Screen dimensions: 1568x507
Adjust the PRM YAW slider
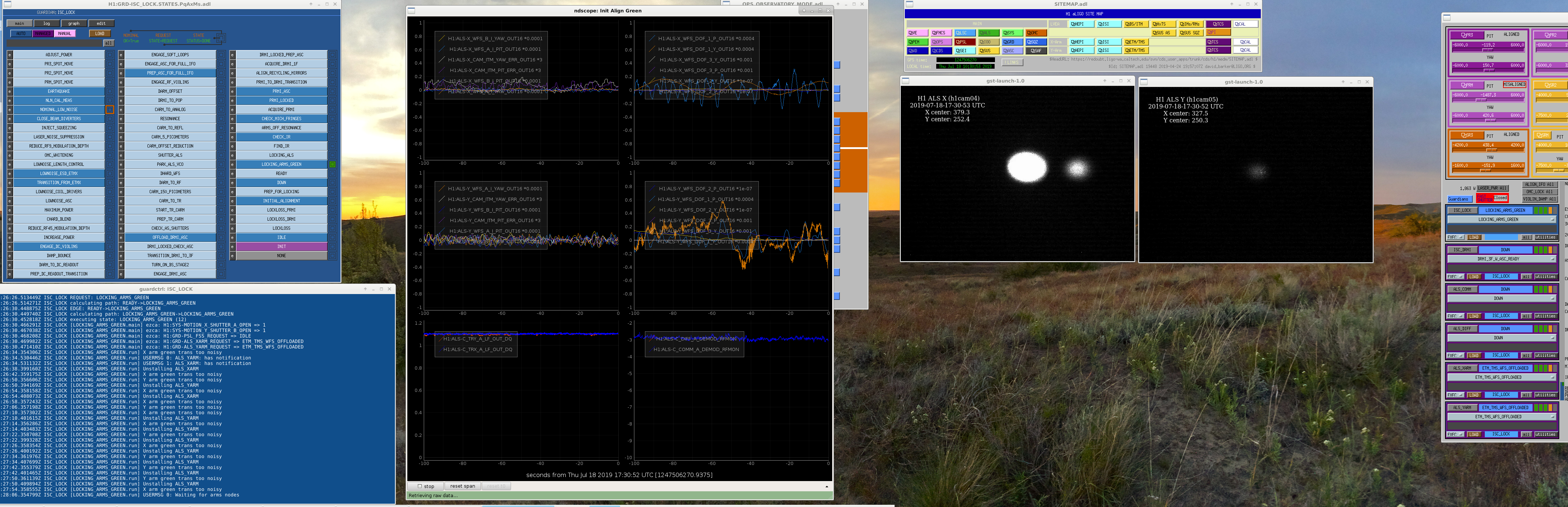[1488, 121]
